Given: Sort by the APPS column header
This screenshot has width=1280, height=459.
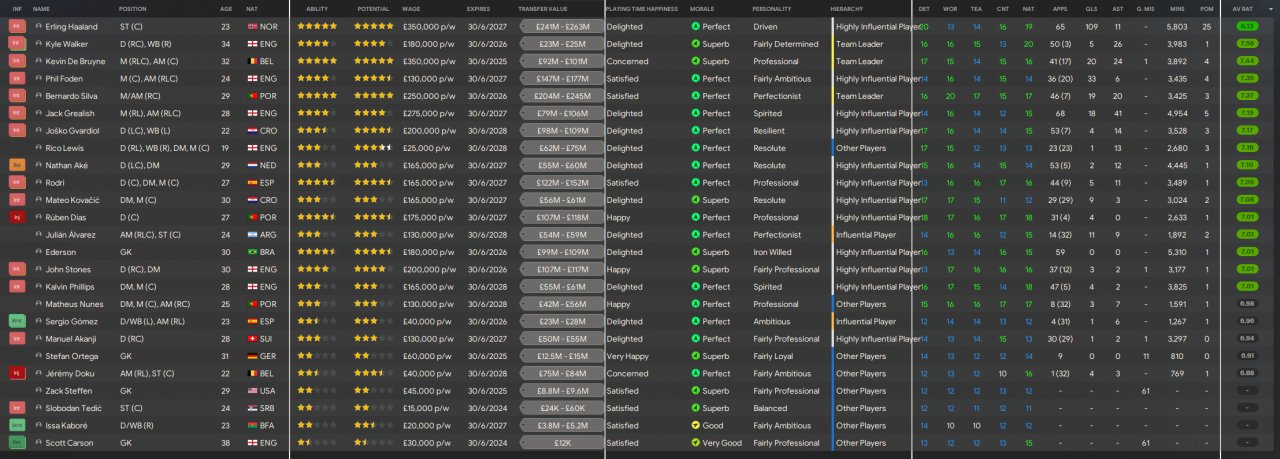Looking at the screenshot, I should pyautogui.click(x=1060, y=9).
